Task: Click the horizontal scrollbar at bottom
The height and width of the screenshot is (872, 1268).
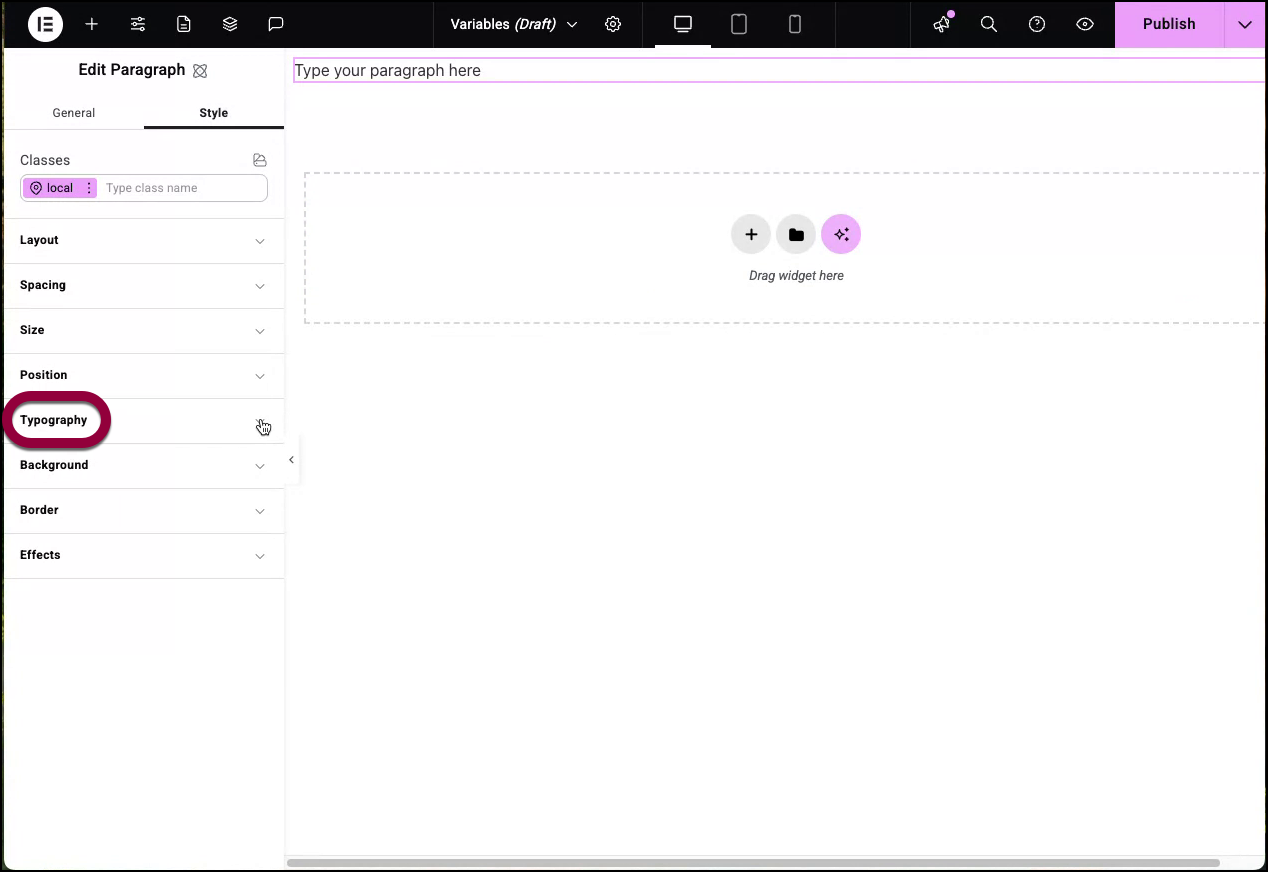Action: [x=753, y=862]
